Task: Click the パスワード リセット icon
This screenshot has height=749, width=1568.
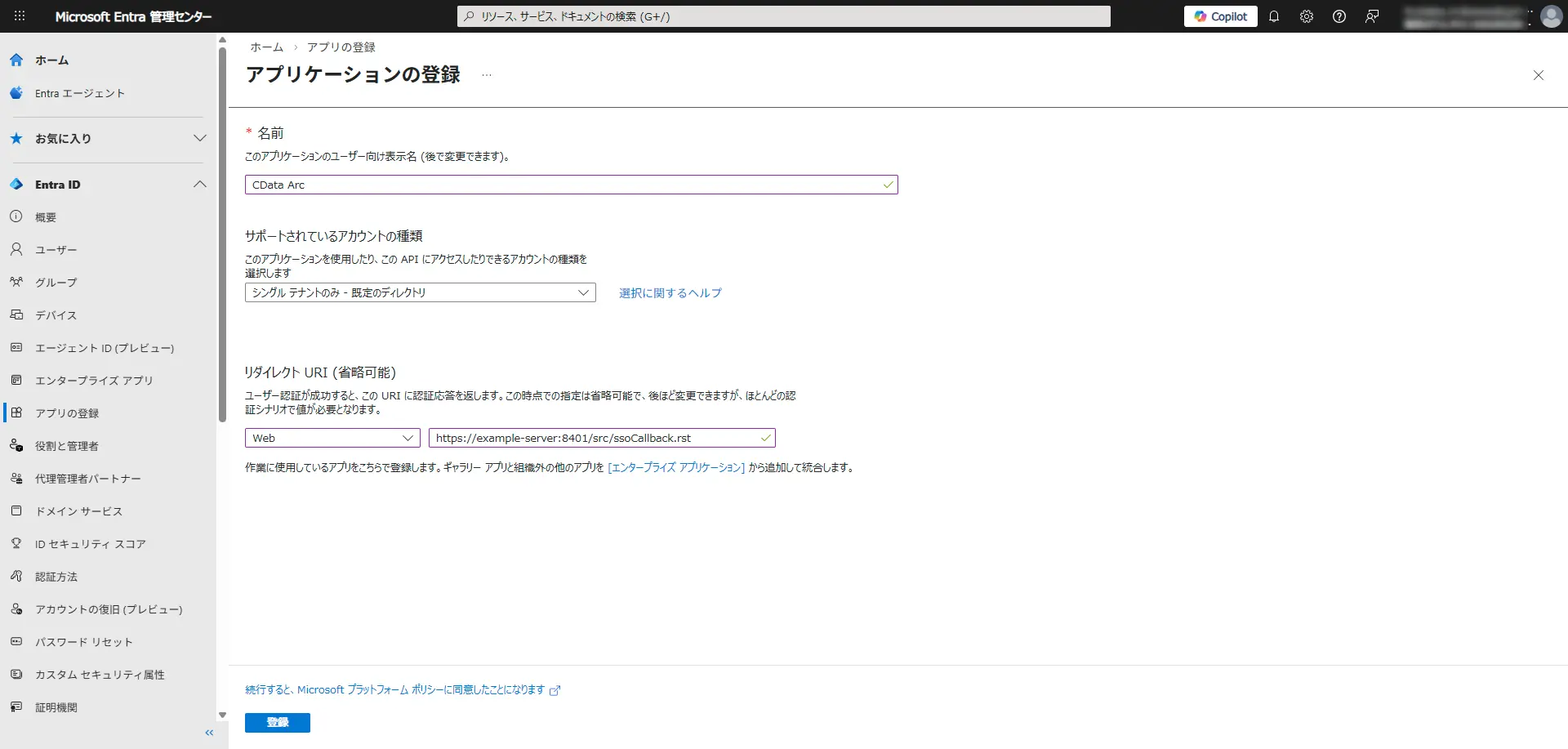Action: tap(16, 642)
